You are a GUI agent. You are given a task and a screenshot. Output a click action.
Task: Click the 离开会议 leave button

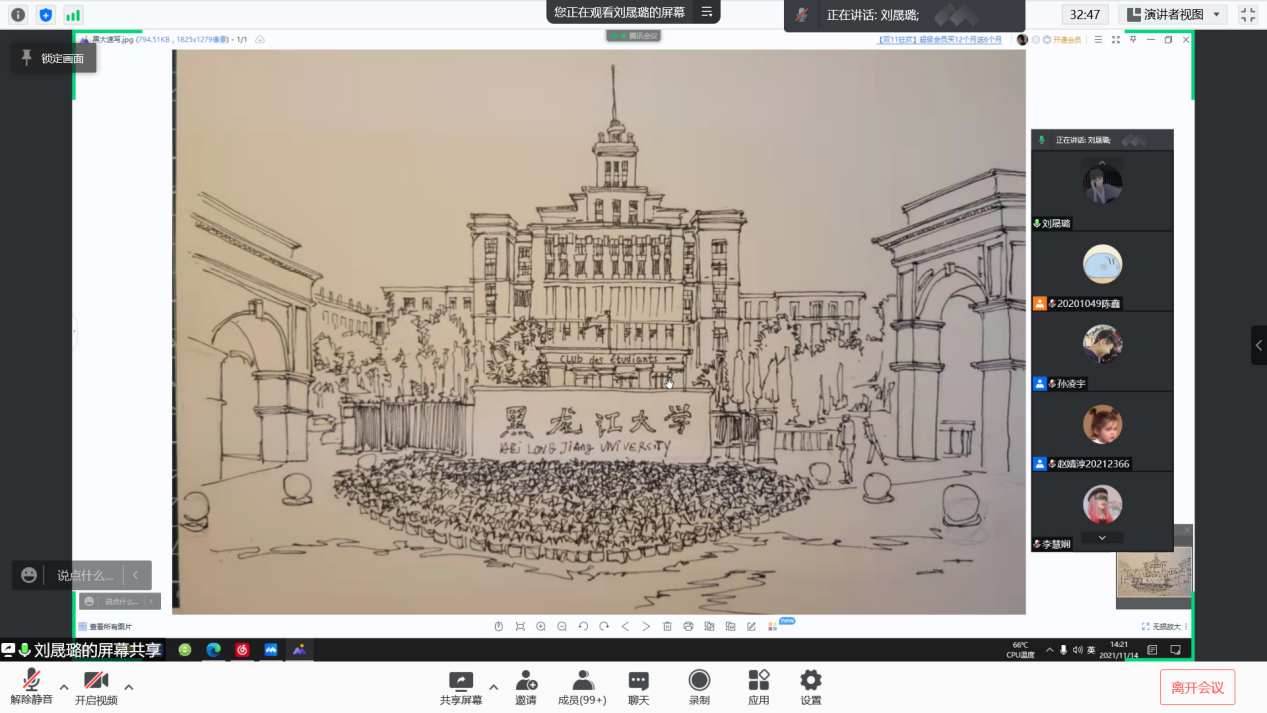pyautogui.click(x=1197, y=687)
